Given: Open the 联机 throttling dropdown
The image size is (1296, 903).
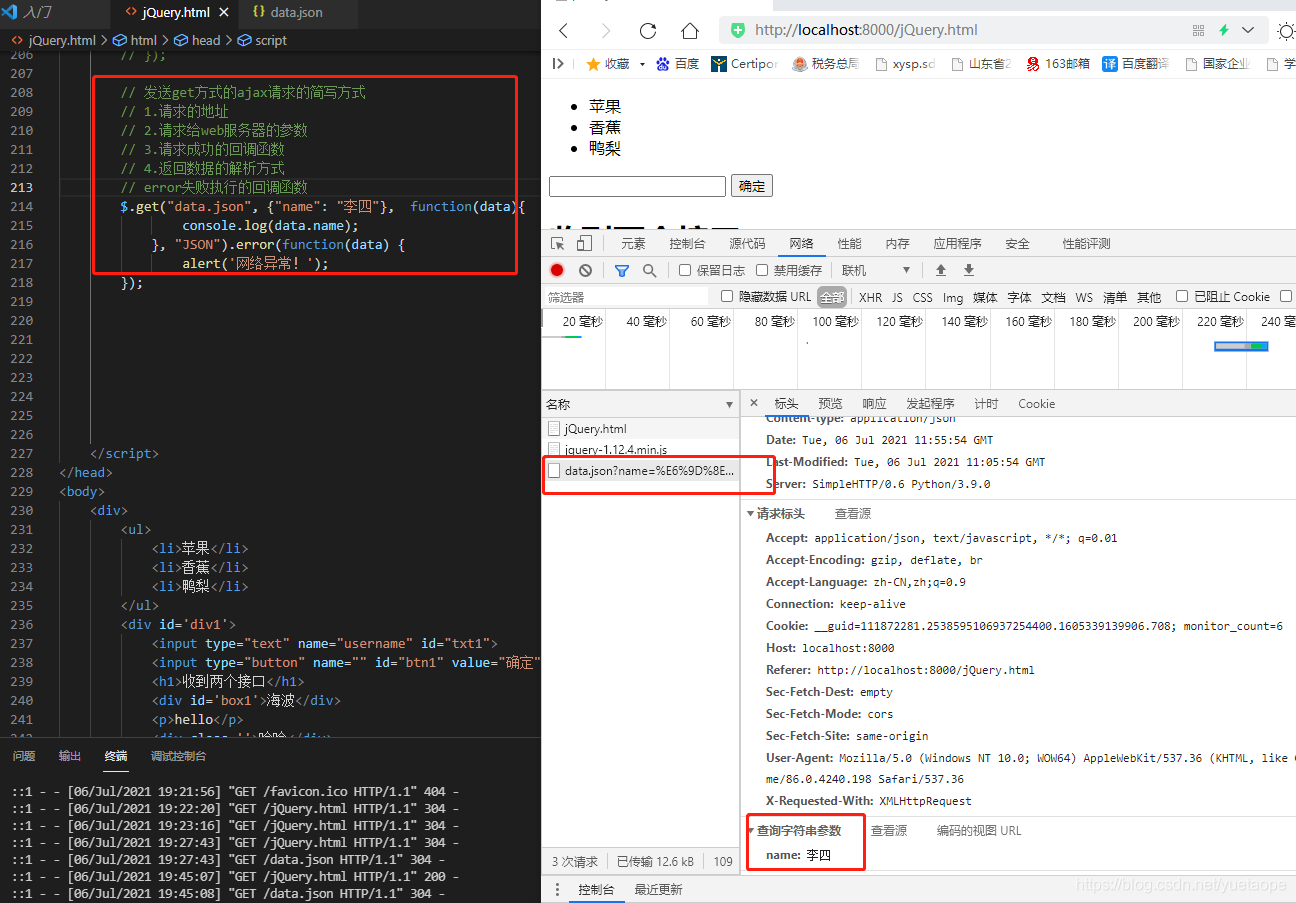Looking at the screenshot, I should click(x=876, y=270).
